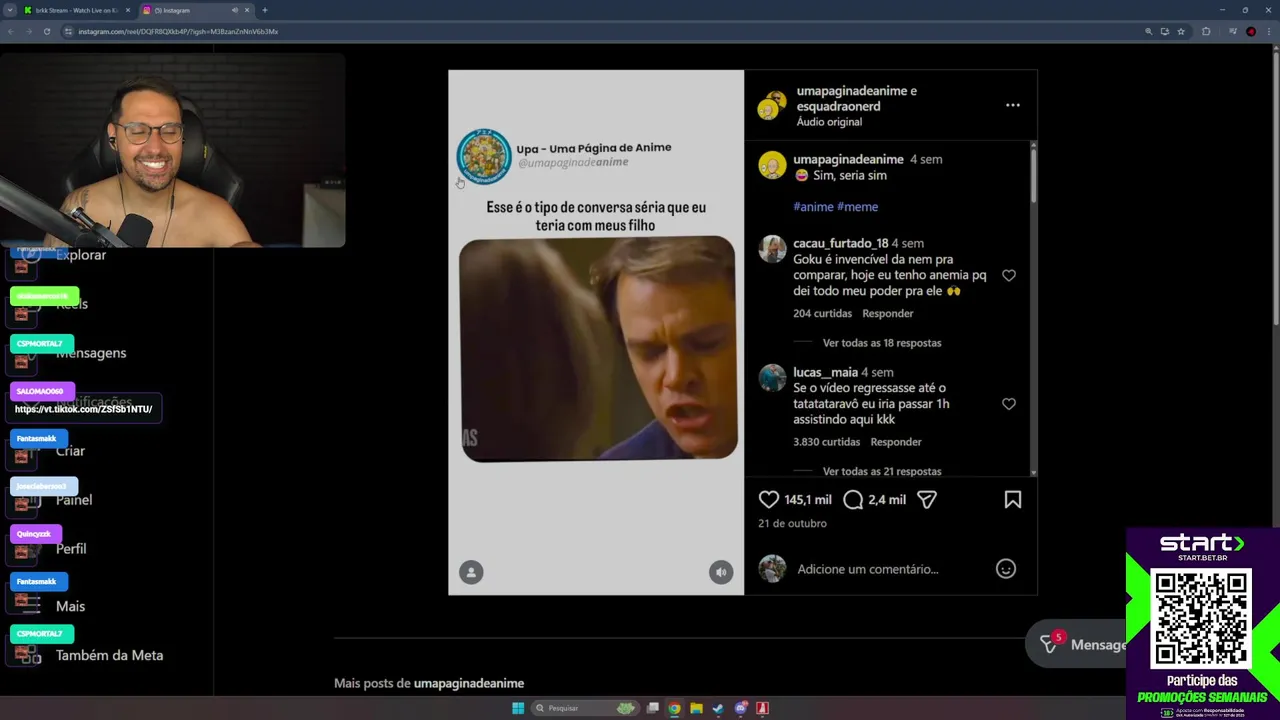This screenshot has height=720, width=1280.
Task: Share the reel with paper plane icon
Action: click(927, 499)
